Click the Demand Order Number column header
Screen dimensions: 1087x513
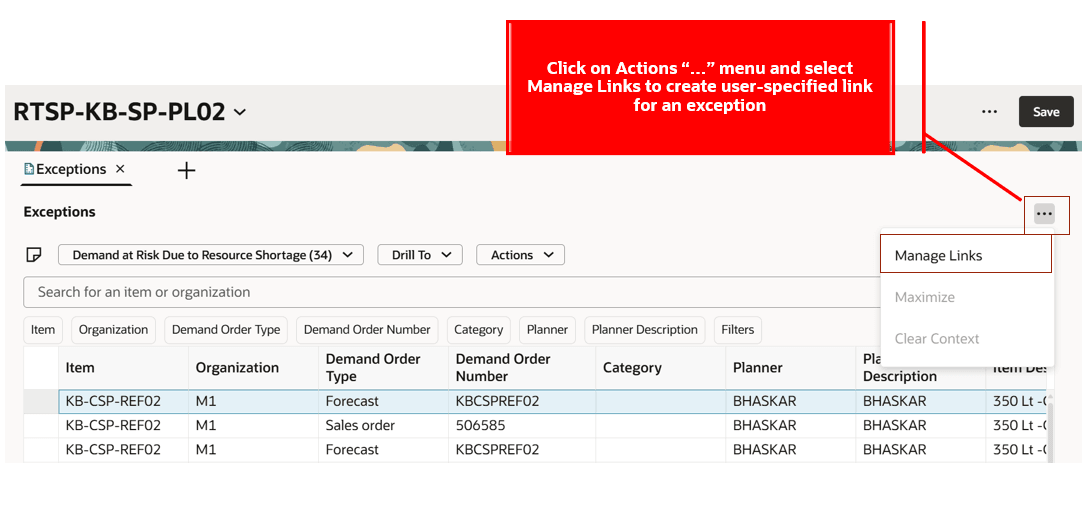(522, 367)
